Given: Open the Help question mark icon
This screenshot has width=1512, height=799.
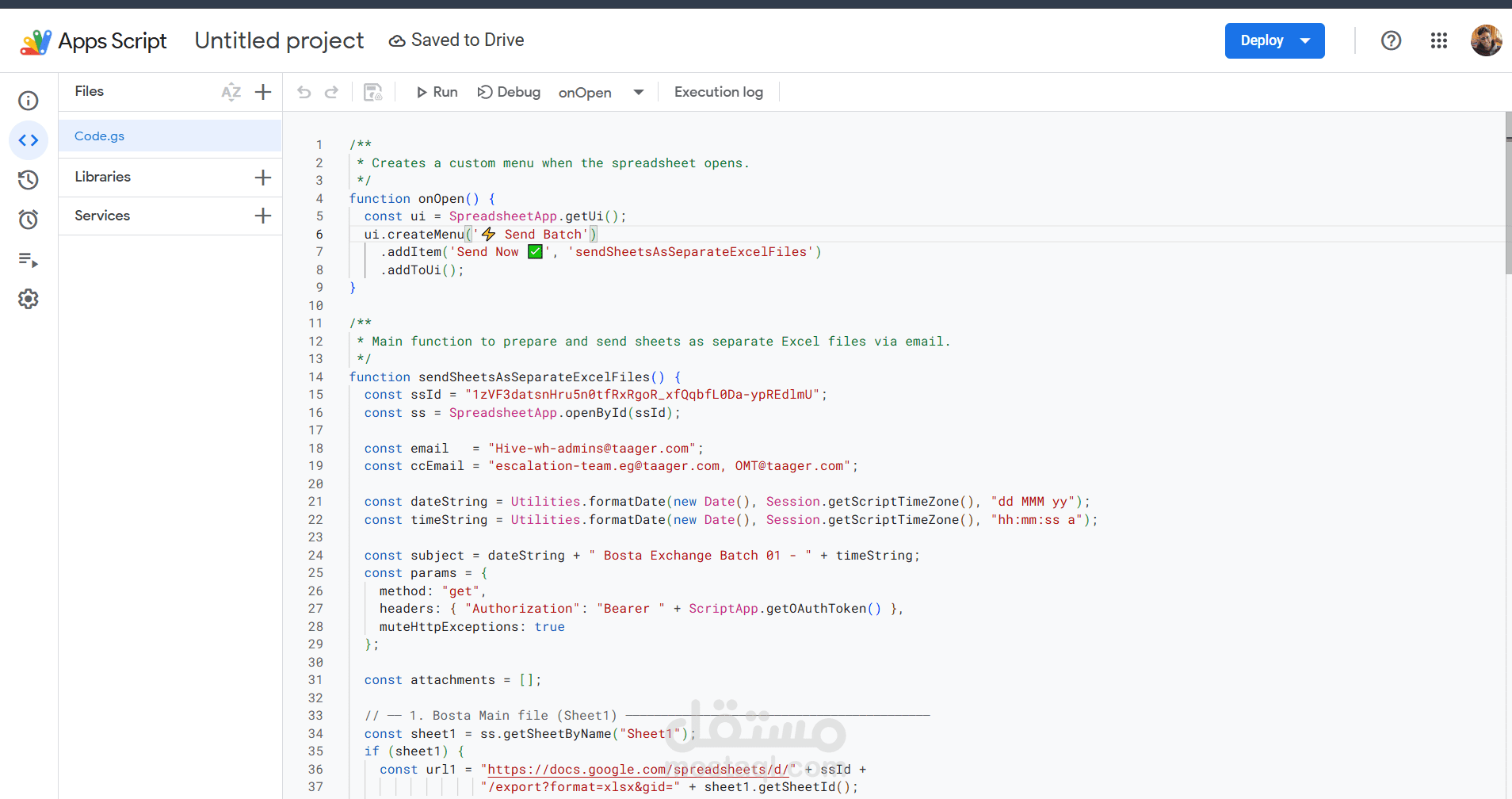Looking at the screenshot, I should coord(1392,40).
